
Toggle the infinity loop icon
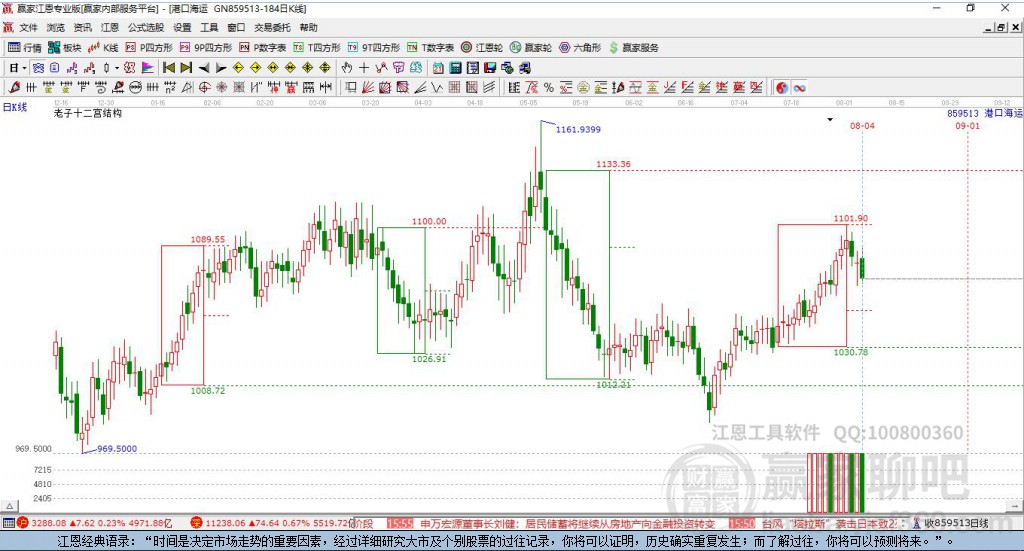pyautogui.click(x=799, y=87)
